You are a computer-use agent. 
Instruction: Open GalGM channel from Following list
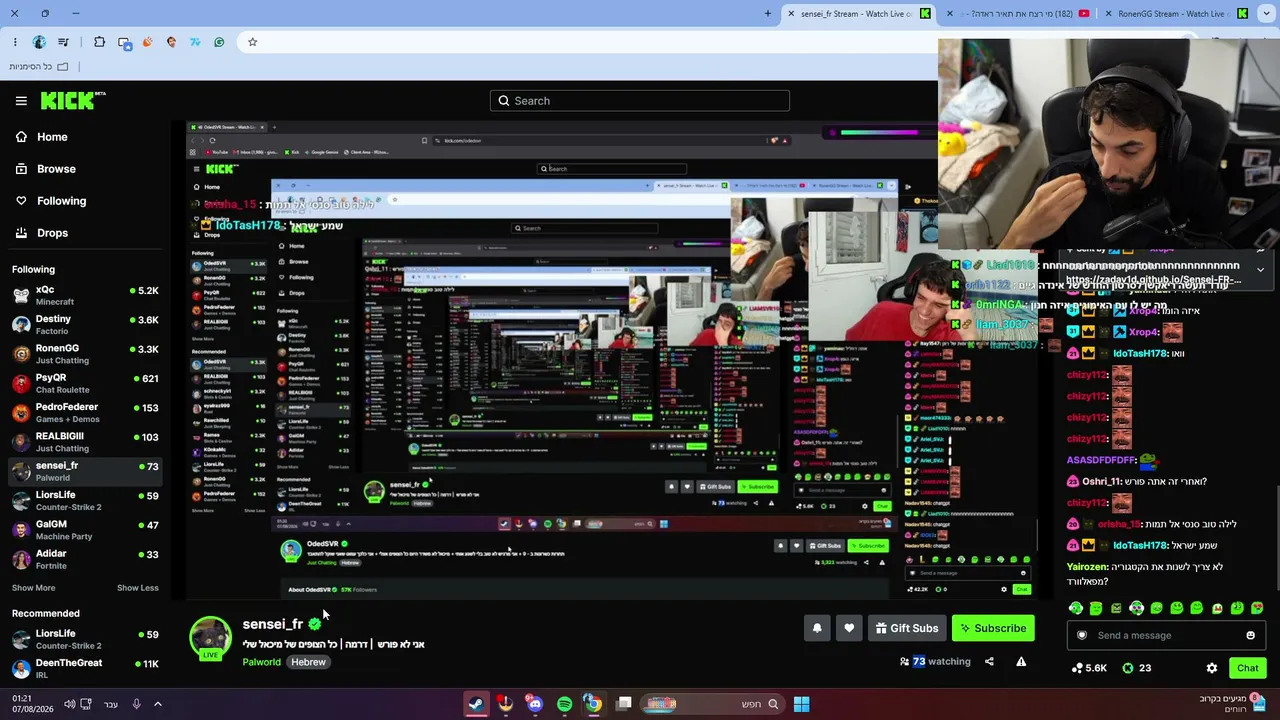[85, 529]
